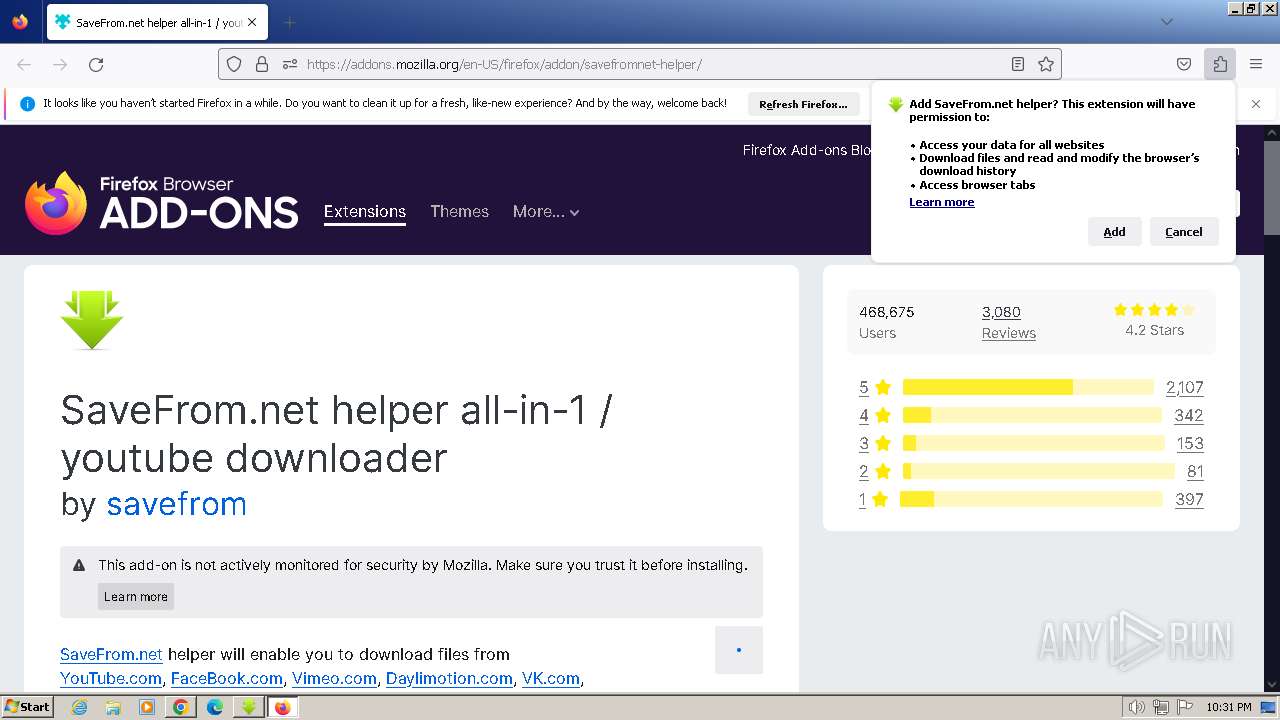Open the Firefox Add-ons Blog link

point(807,150)
